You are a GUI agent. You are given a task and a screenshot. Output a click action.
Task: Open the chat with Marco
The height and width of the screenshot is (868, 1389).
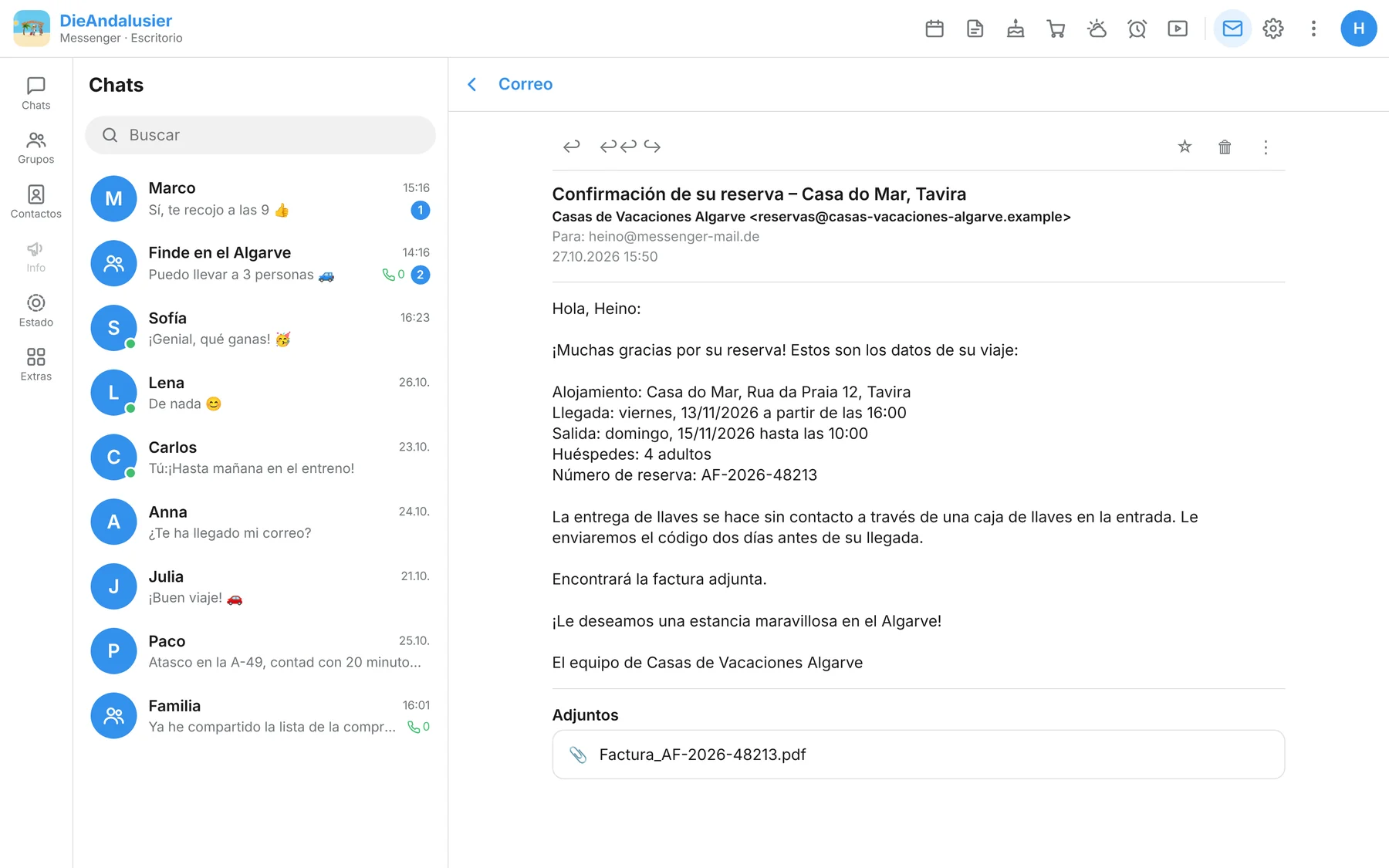click(x=260, y=198)
